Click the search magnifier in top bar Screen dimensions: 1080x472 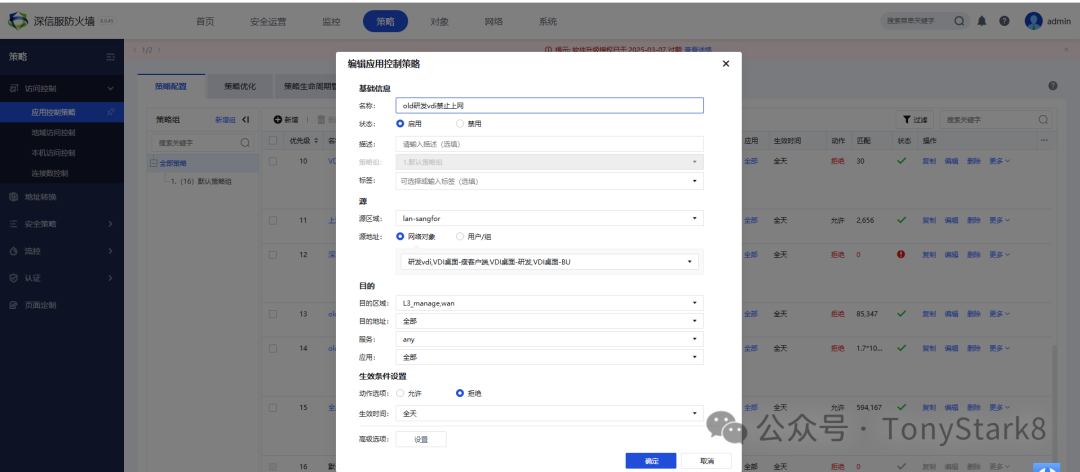959,21
